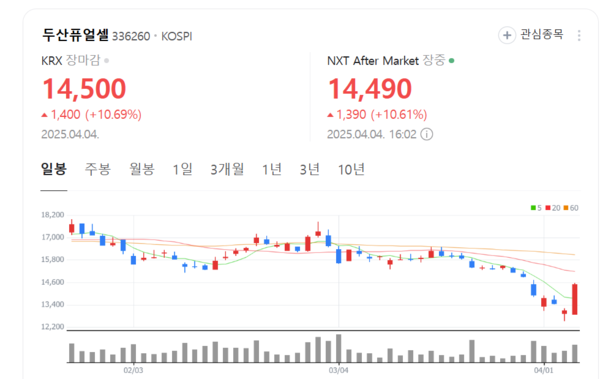Switch to the 주봉 weekly tab
600x379 pixels.
98,169
